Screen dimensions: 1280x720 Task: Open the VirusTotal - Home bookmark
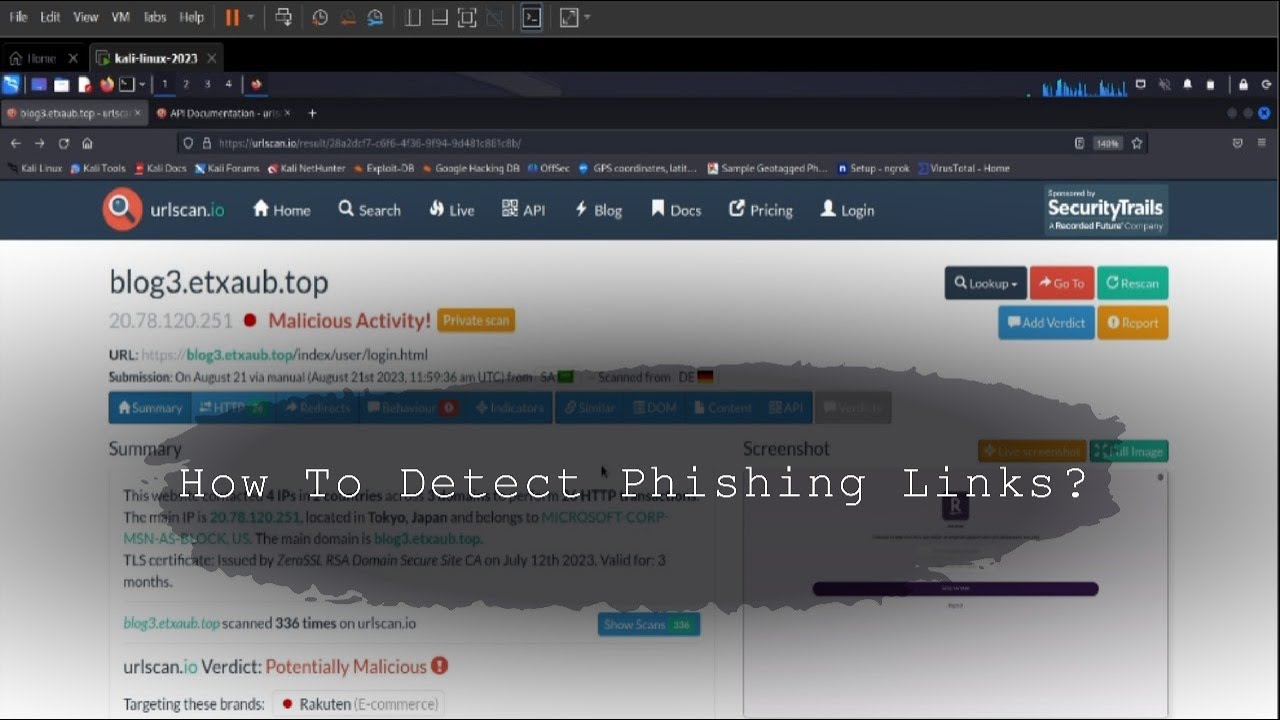pyautogui.click(x=963, y=168)
